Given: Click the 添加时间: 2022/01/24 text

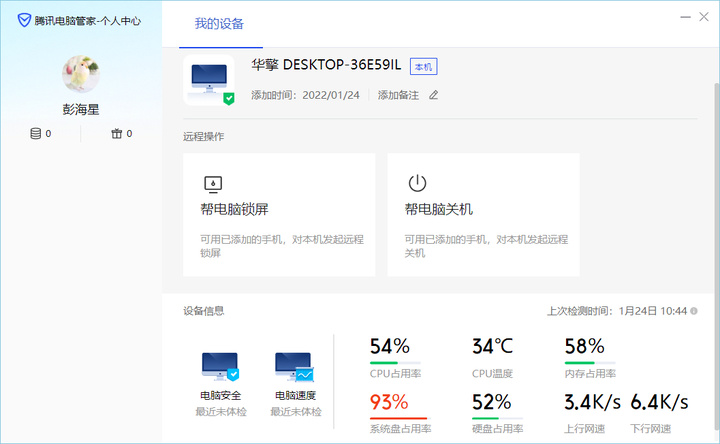Looking at the screenshot, I should [305, 95].
